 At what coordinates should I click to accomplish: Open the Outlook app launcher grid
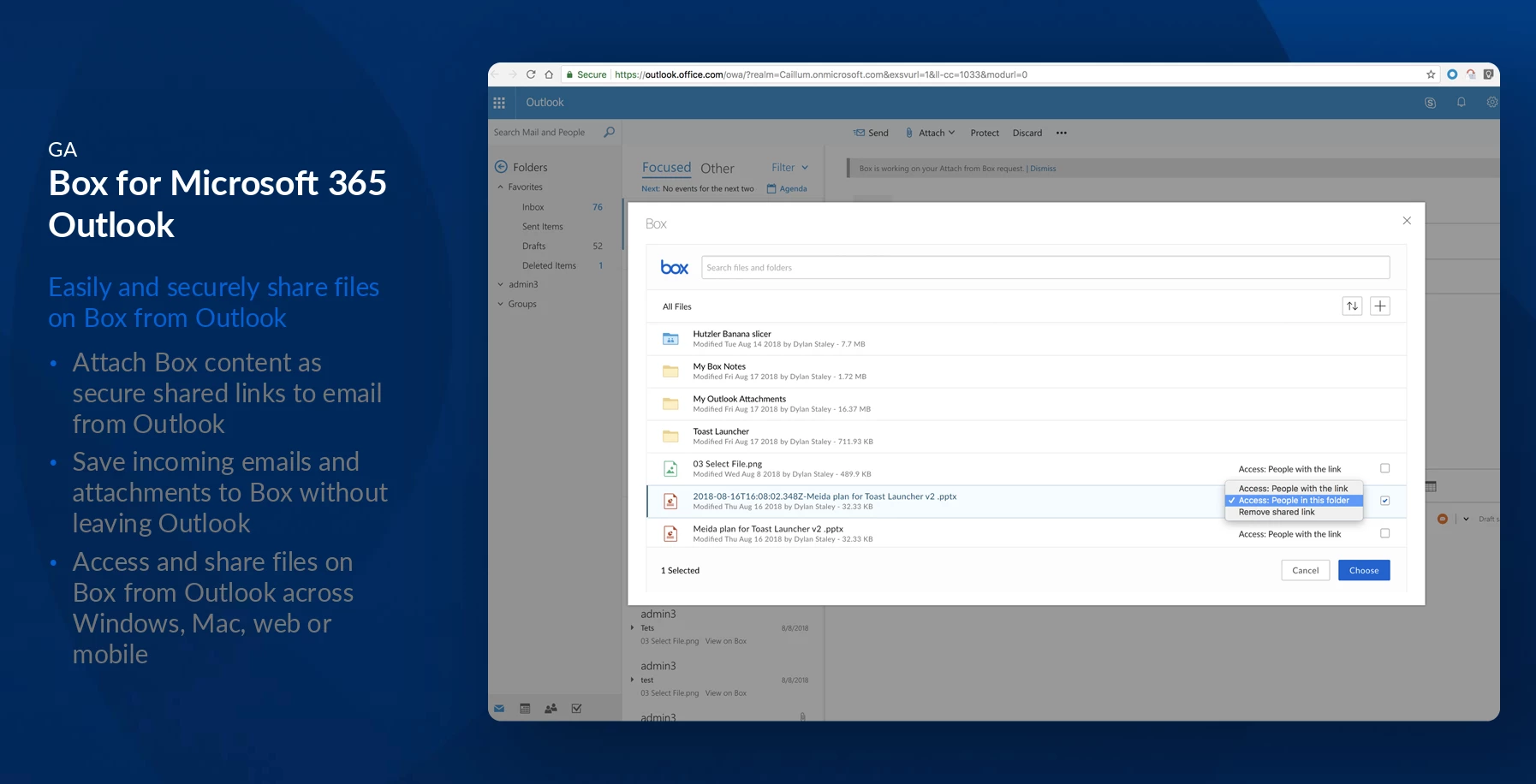pos(499,103)
